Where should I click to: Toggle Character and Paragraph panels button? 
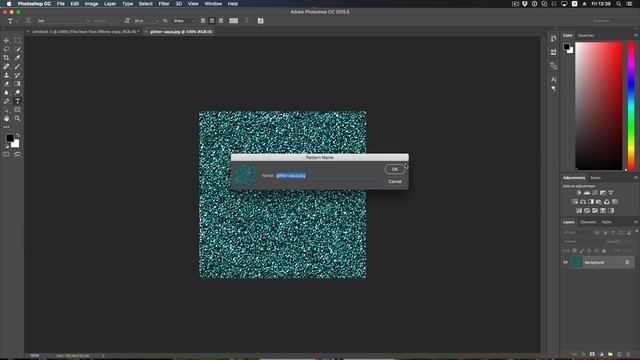[x=260, y=21]
